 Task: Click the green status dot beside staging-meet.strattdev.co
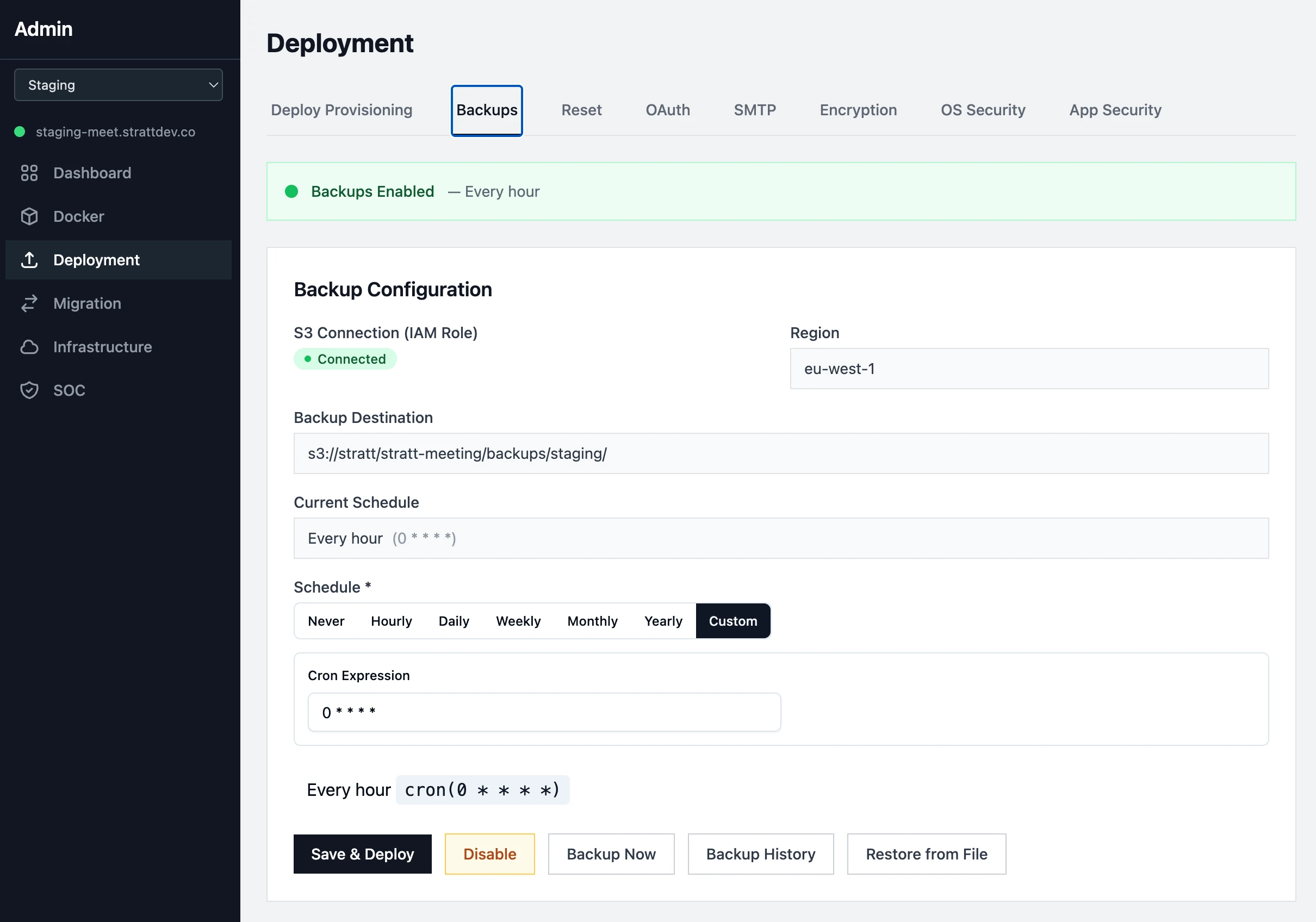[20, 132]
